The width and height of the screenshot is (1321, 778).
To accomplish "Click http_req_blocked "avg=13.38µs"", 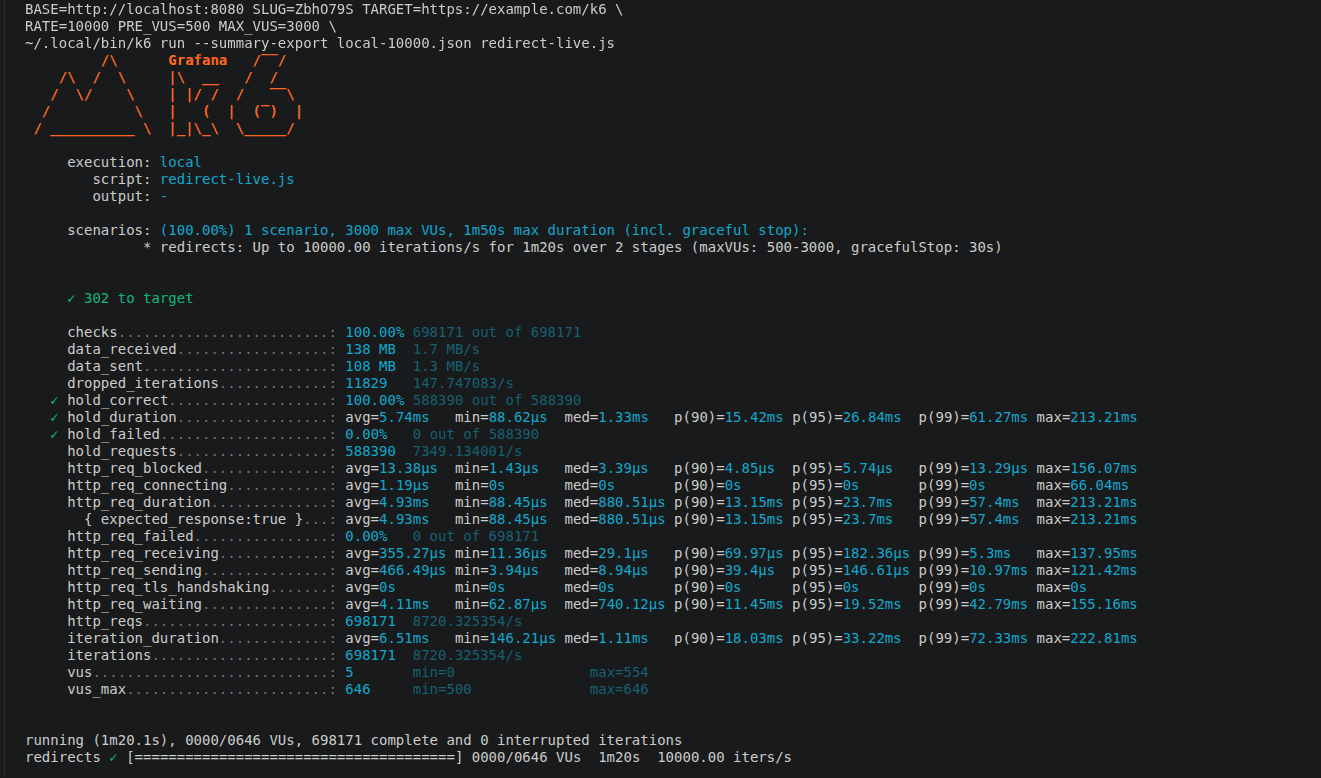I will 391,468.
